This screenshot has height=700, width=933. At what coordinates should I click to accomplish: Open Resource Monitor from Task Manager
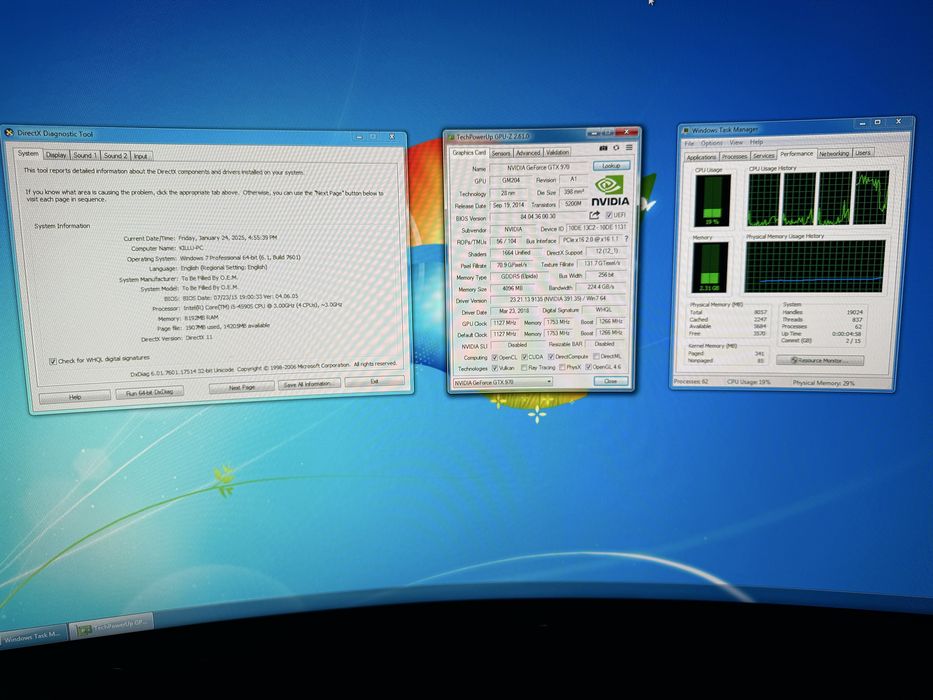[x=819, y=360]
